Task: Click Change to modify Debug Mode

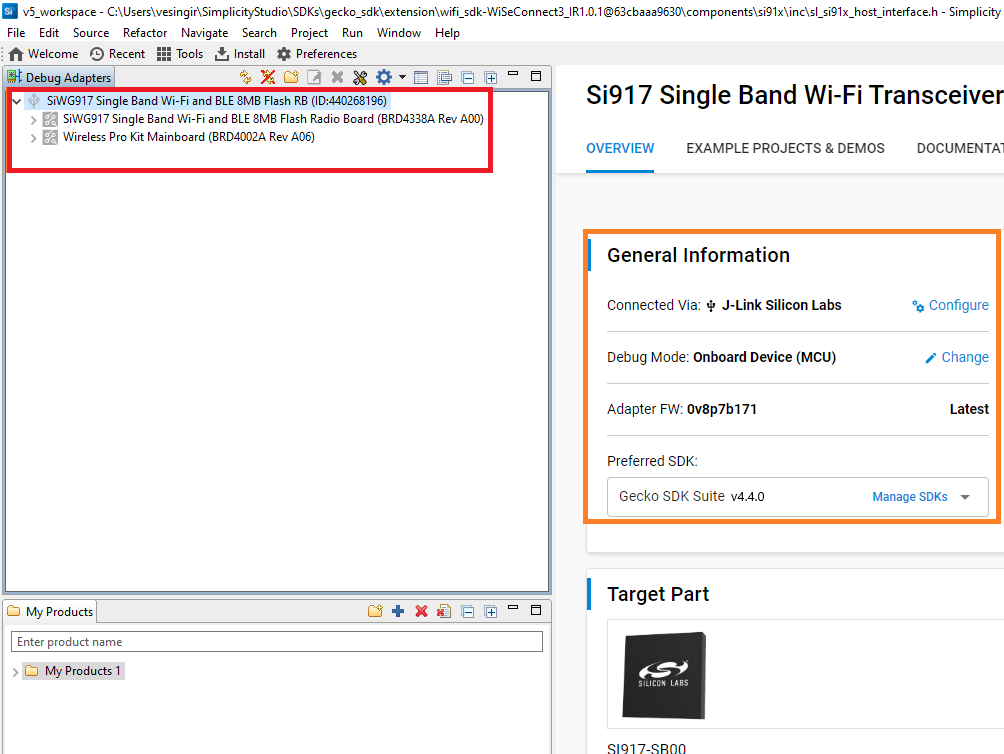Action: coord(963,357)
